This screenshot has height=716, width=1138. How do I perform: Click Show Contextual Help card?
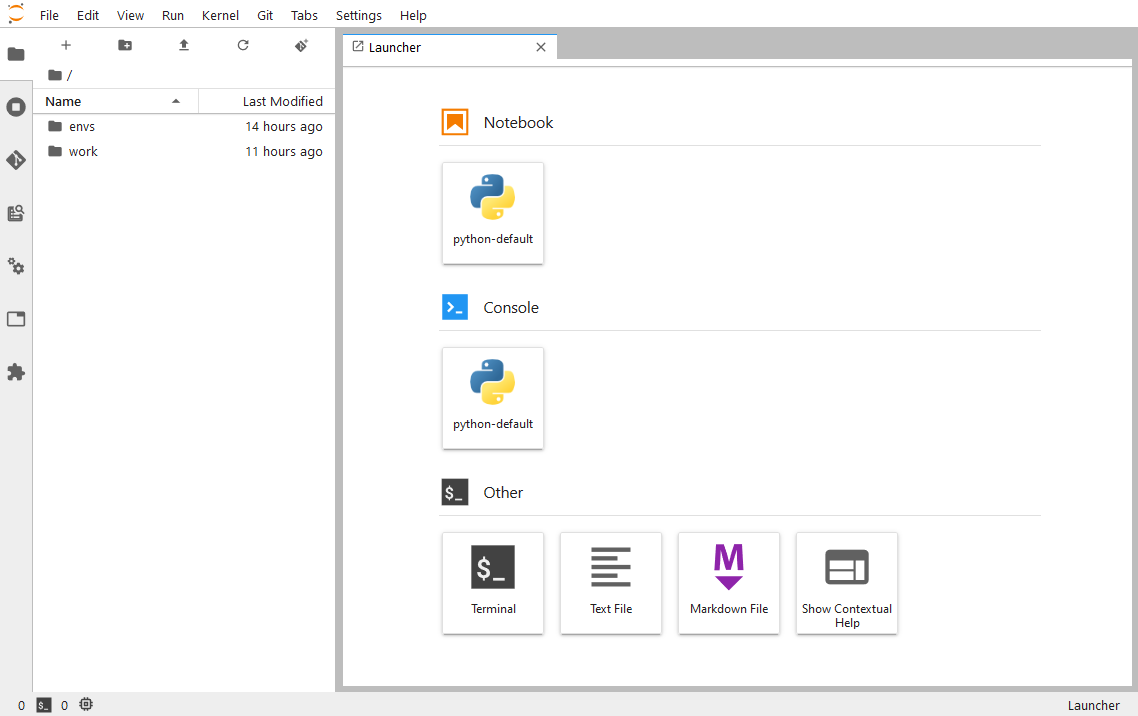coord(847,583)
